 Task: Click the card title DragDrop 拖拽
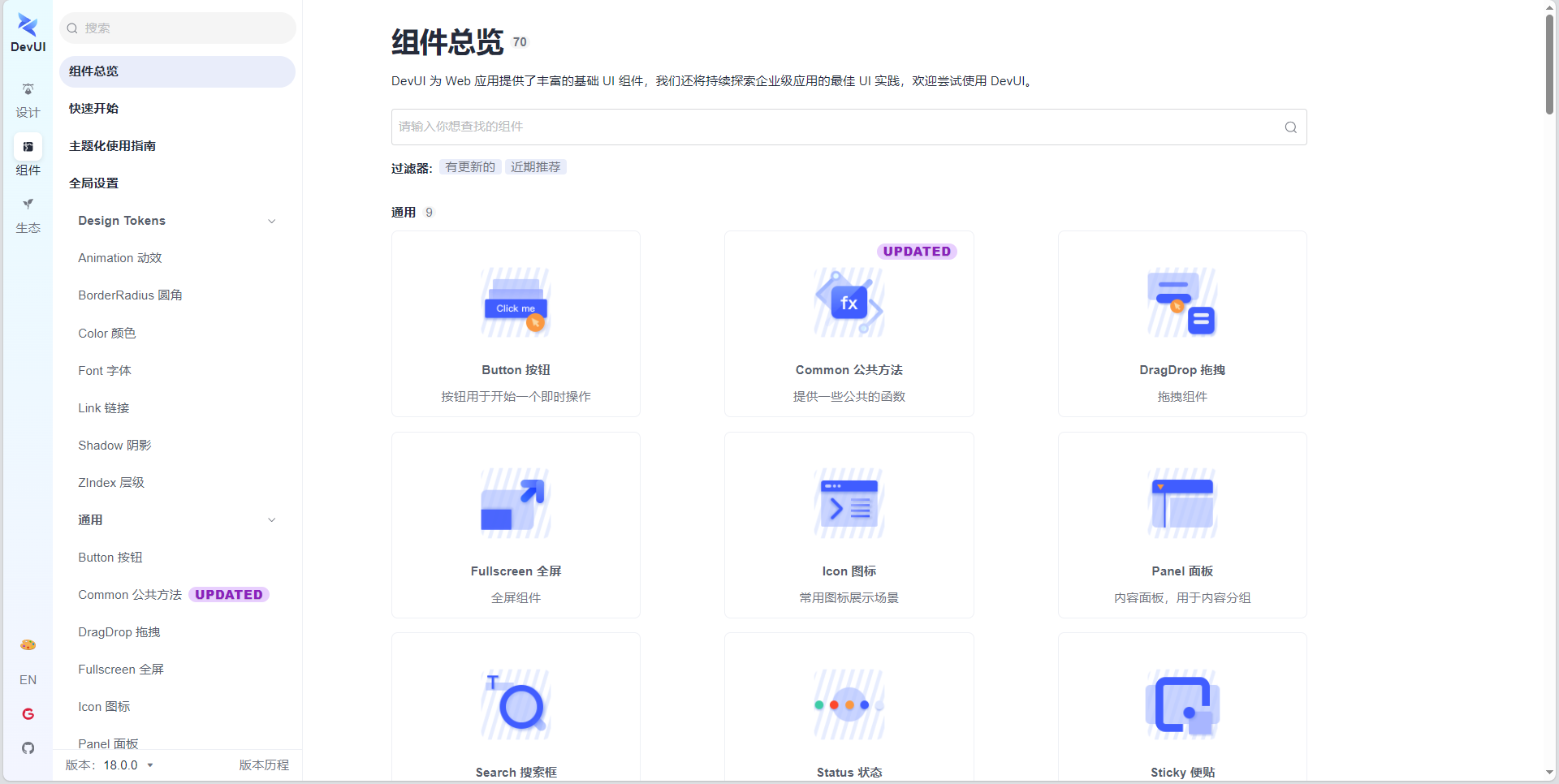1182,370
